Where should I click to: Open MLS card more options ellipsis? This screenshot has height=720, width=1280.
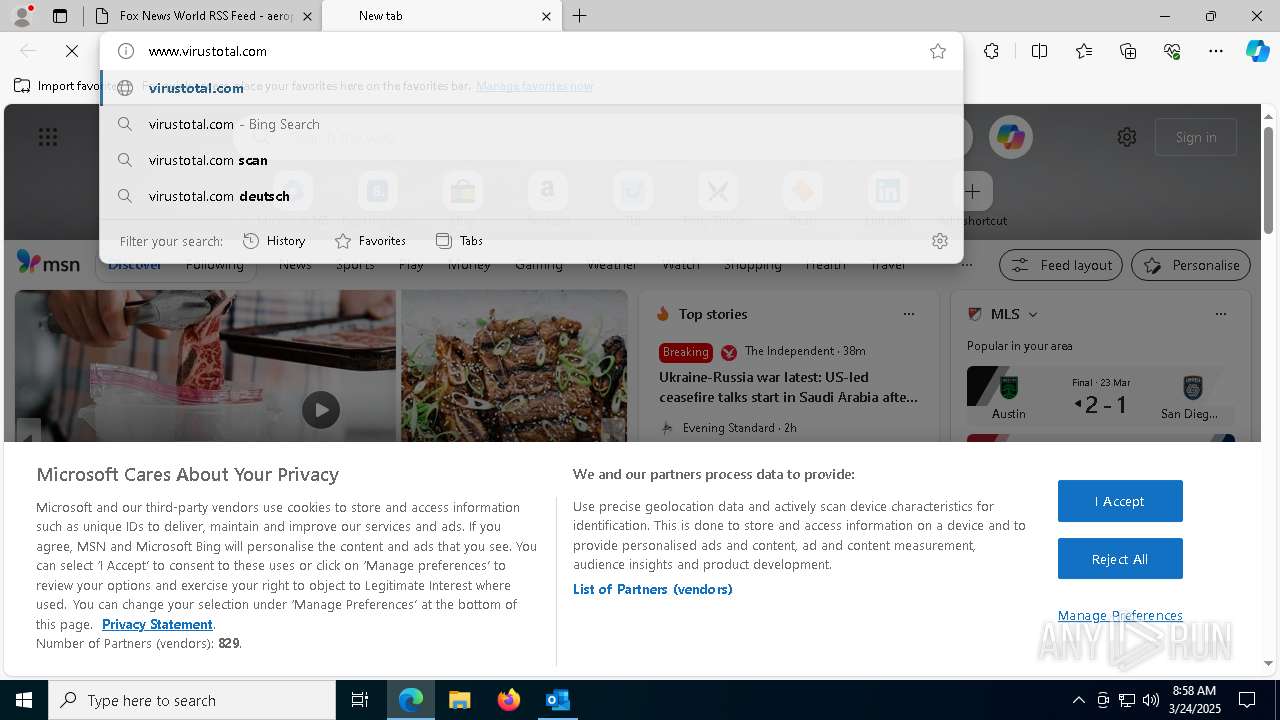click(x=1221, y=314)
